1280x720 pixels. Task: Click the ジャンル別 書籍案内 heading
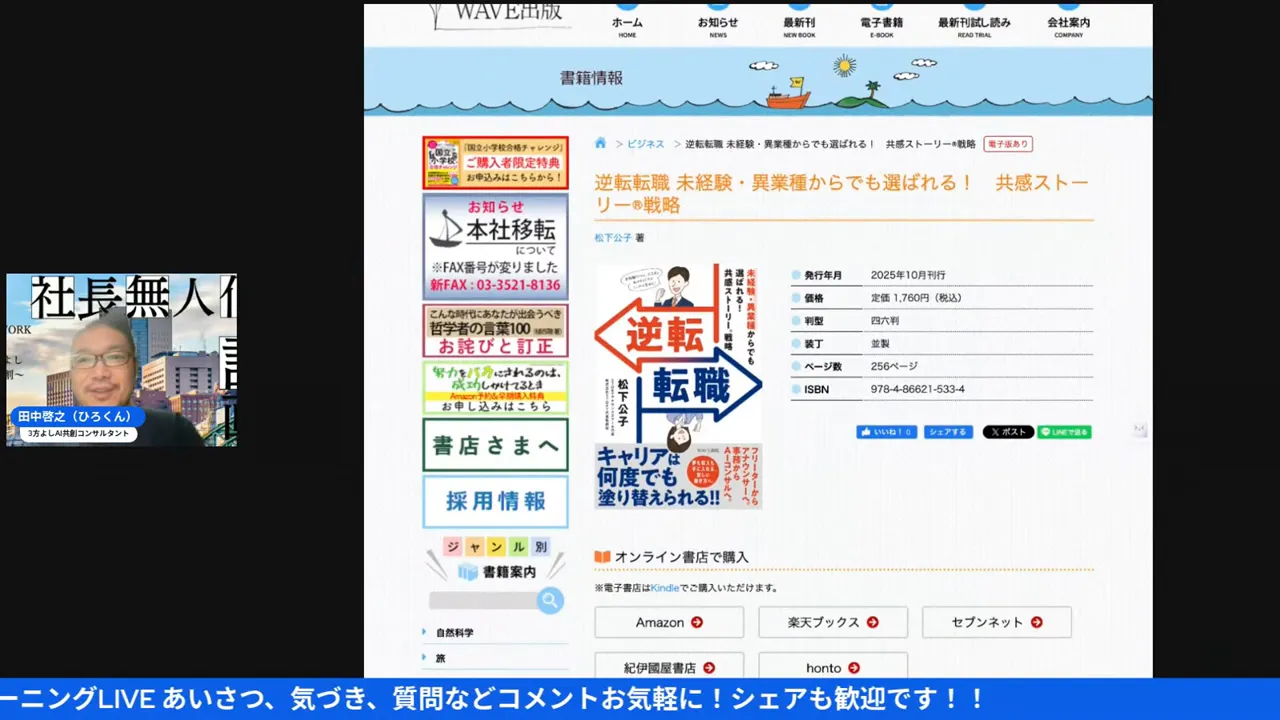495,559
